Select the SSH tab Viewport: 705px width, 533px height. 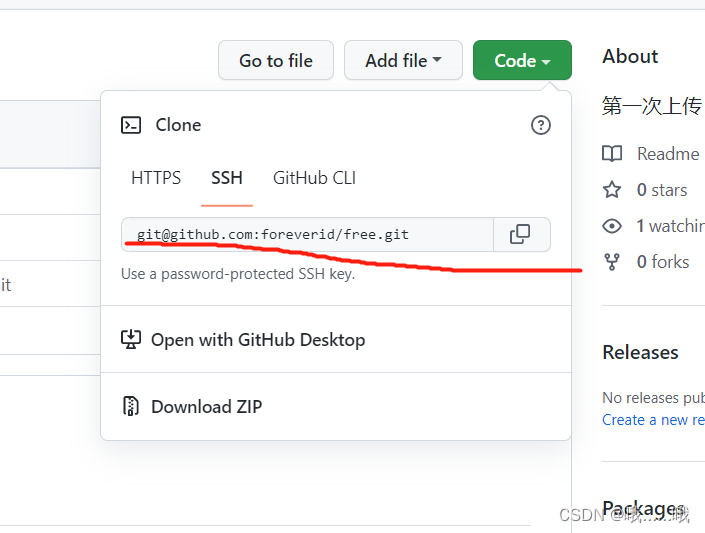[x=227, y=178]
